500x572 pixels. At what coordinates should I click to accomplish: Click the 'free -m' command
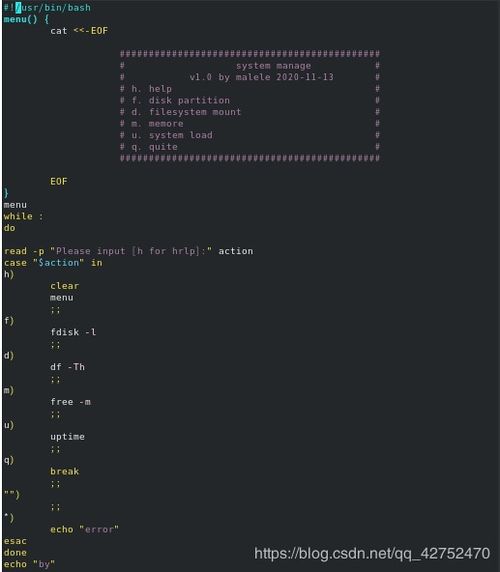click(70, 402)
